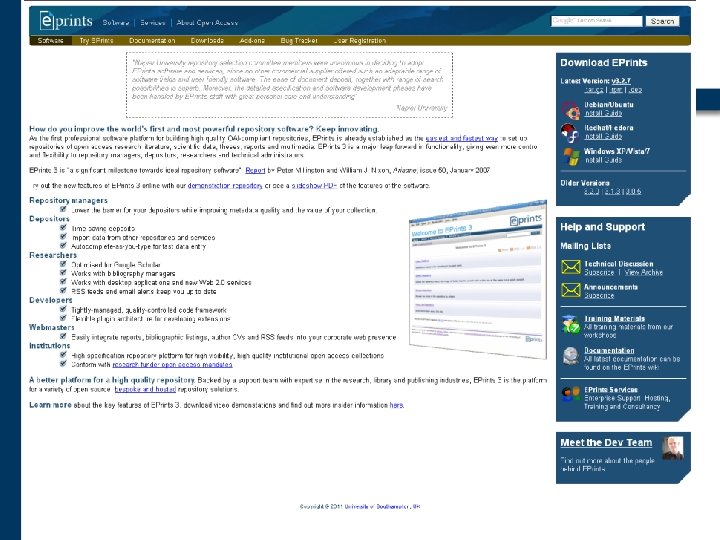
Task: Open the Documentation tab in gold bar
Action: coord(152,40)
